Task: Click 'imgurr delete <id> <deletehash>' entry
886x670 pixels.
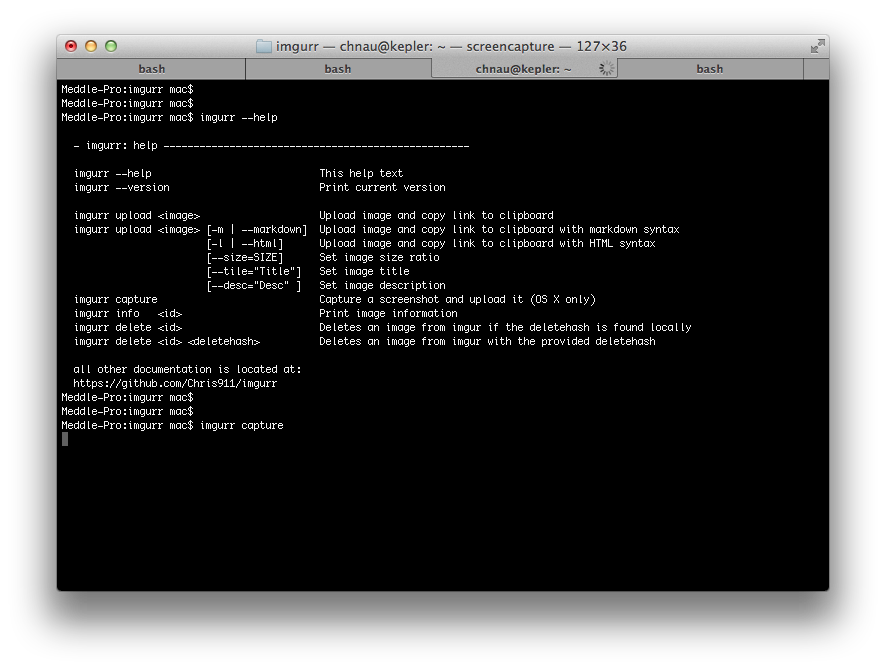Action: pyautogui.click(x=167, y=342)
